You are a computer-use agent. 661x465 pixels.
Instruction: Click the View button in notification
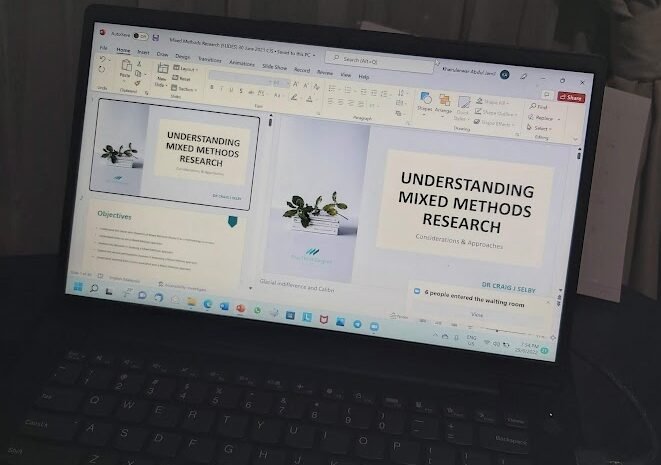tap(477, 315)
